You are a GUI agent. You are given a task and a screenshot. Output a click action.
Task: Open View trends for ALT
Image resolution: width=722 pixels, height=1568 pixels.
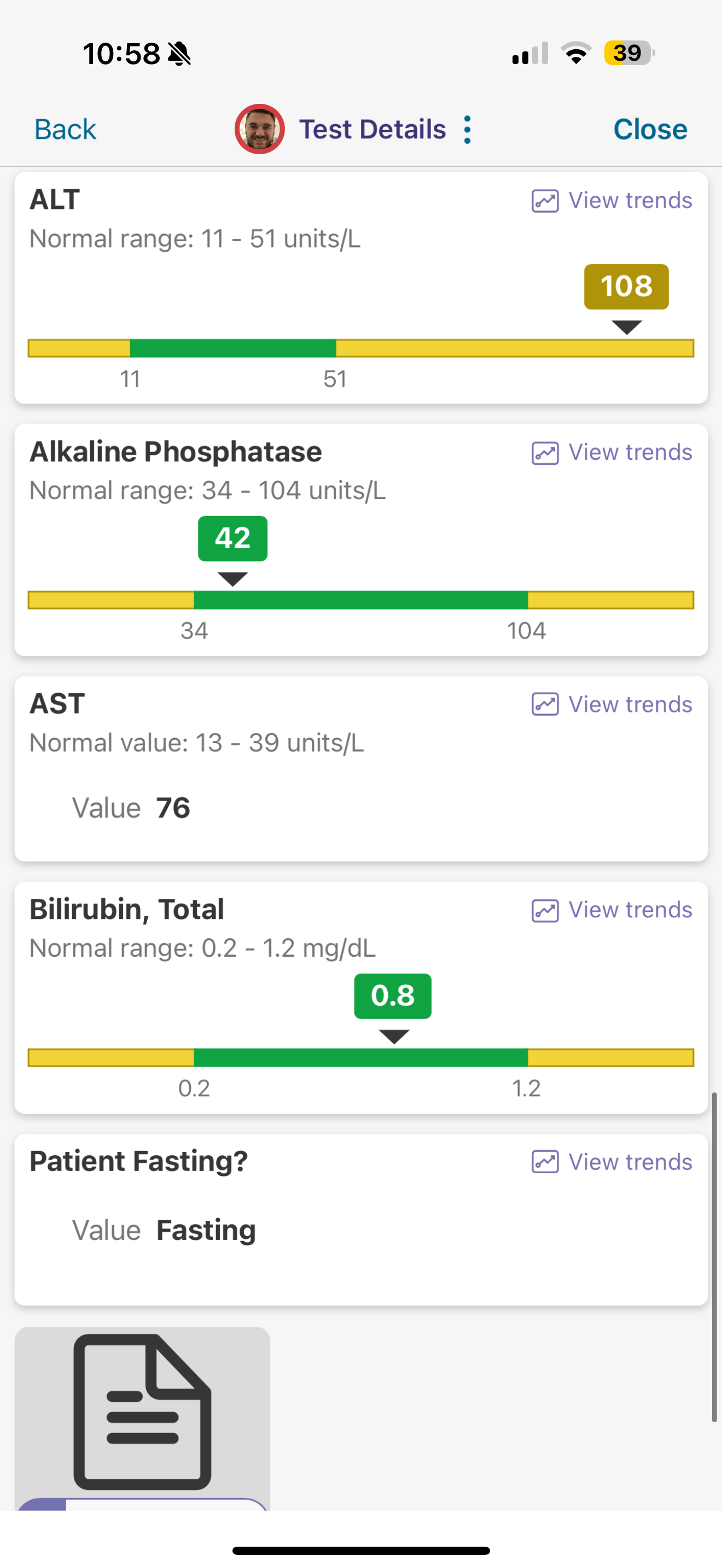click(x=630, y=201)
